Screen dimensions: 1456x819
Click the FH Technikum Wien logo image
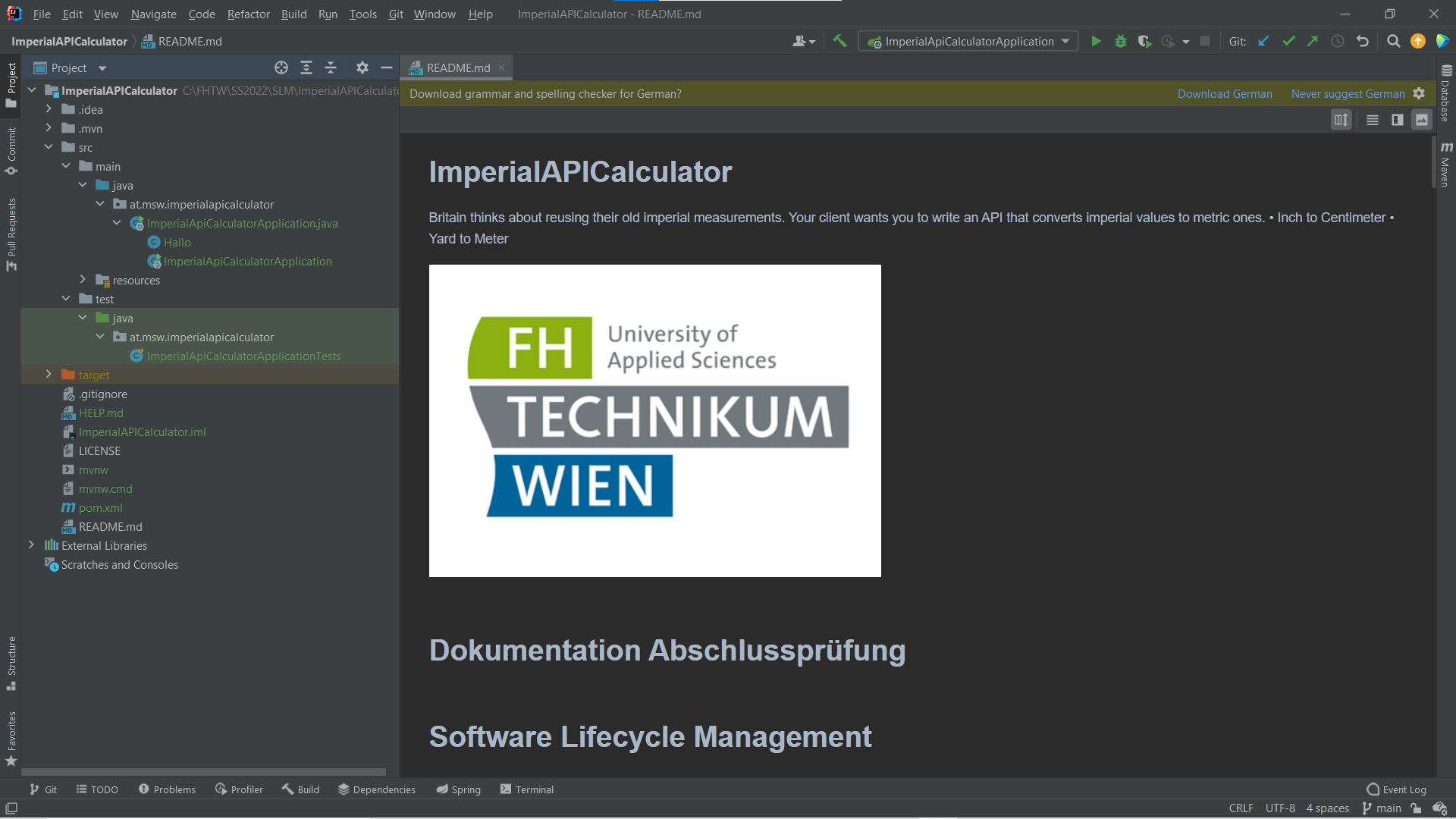point(655,421)
